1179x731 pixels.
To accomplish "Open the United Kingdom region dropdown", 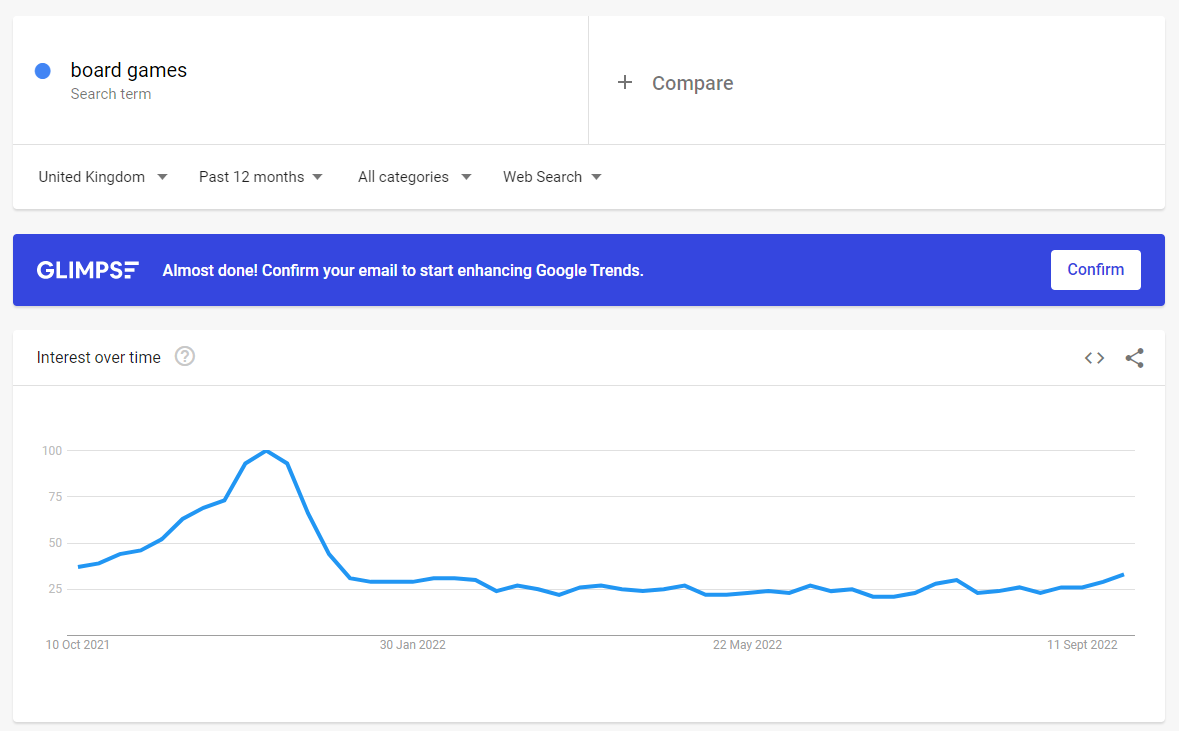I will (x=103, y=177).
